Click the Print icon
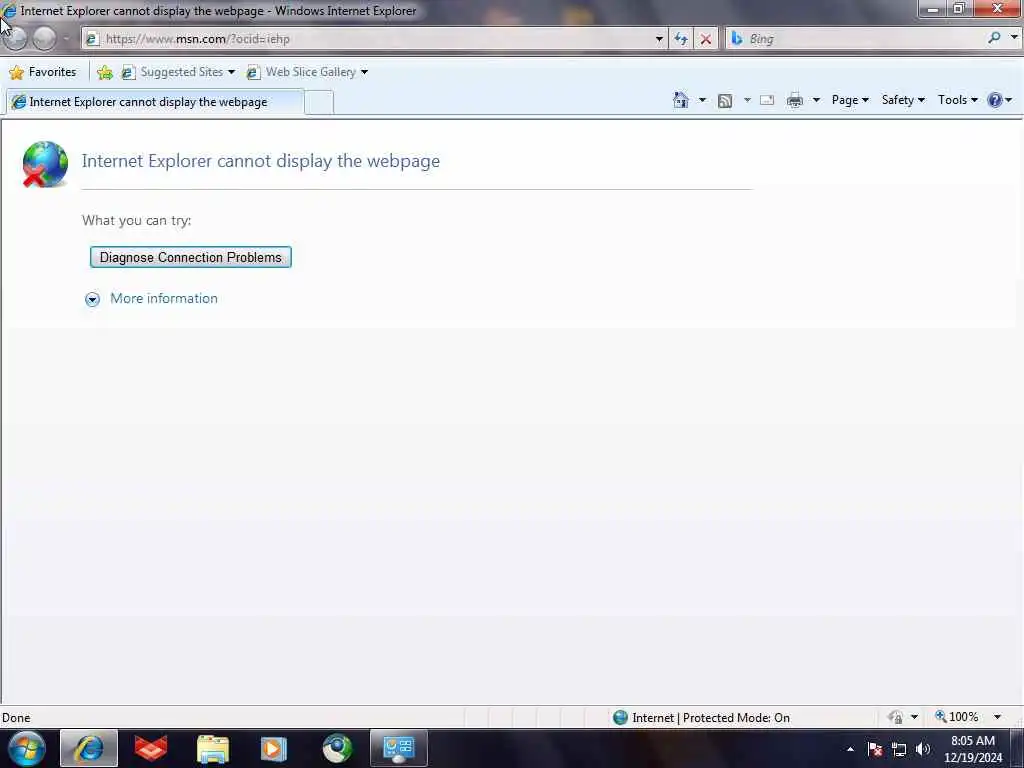This screenshot has height=768, width=1024. 795,101
